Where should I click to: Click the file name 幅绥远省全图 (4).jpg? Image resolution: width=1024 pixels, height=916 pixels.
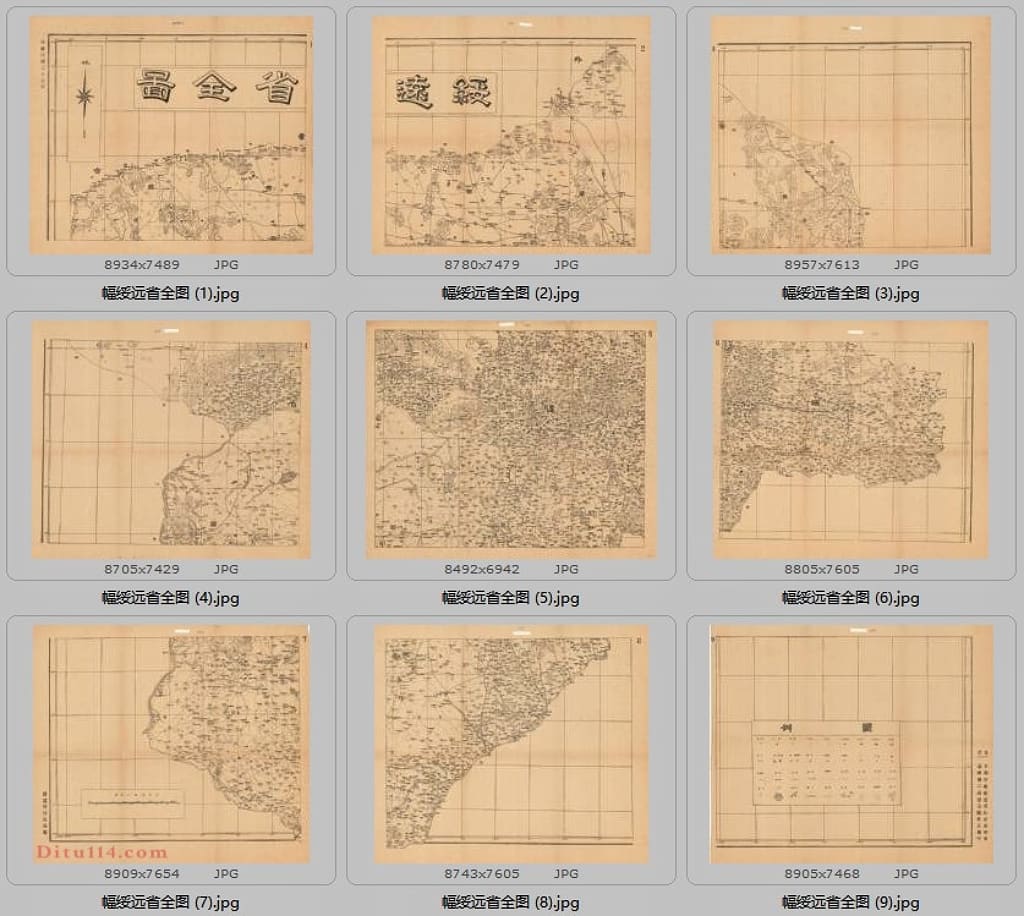point(170,598)
